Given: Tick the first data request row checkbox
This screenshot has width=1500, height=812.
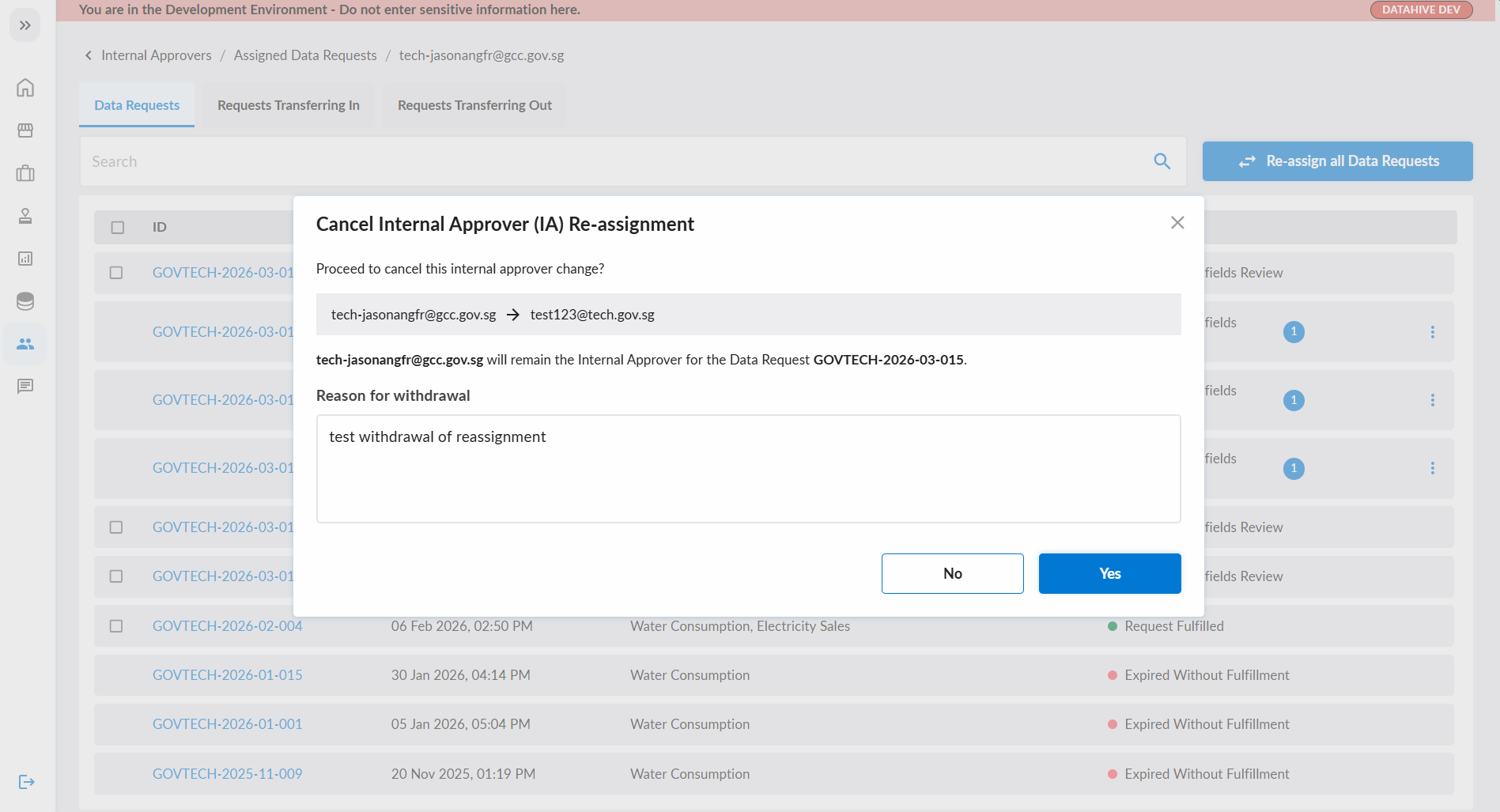Looking at the screenshot, I should pyautogui.click(x=116, y=273).
